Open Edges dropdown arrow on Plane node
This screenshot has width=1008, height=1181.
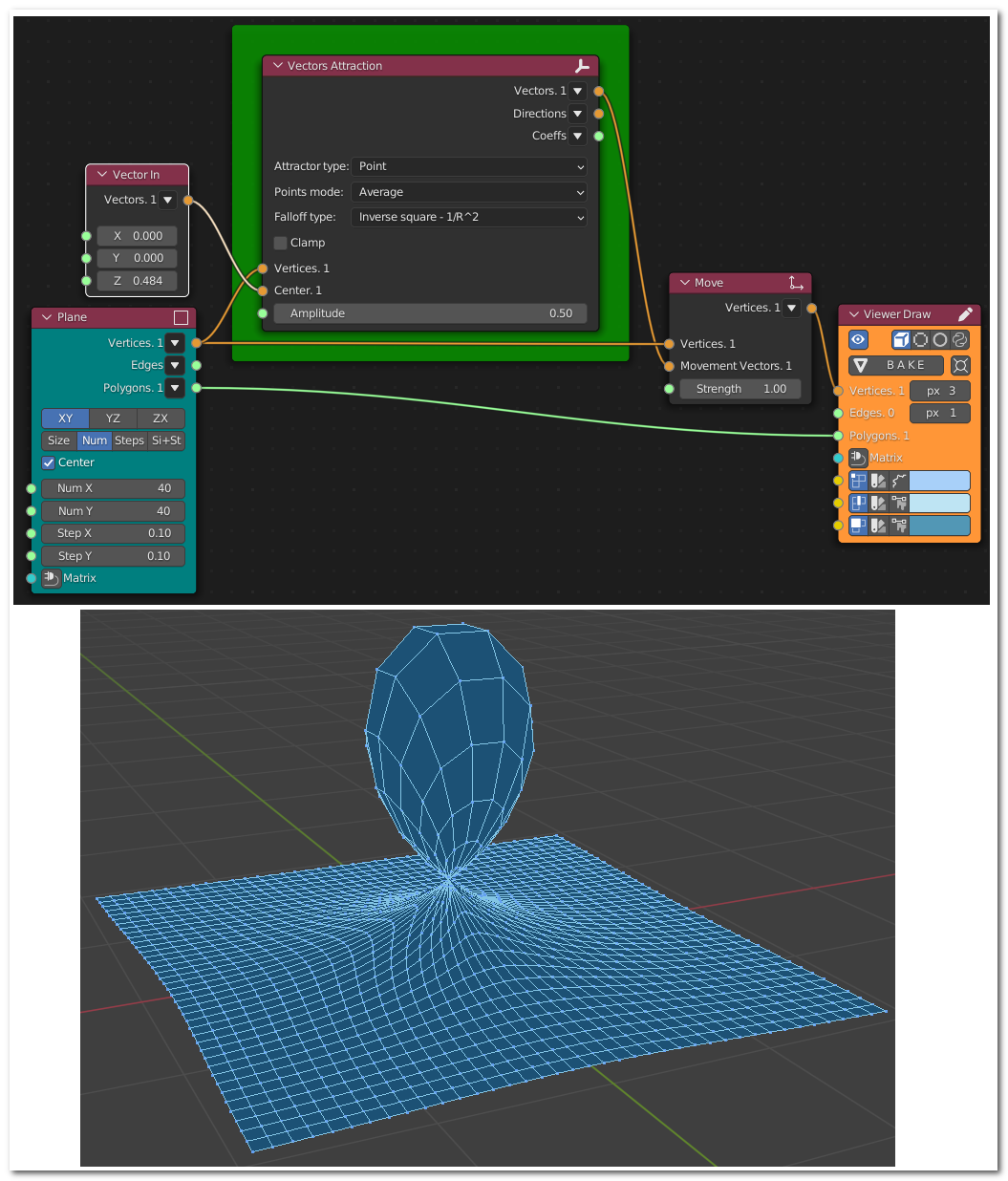tap(175, 365)
